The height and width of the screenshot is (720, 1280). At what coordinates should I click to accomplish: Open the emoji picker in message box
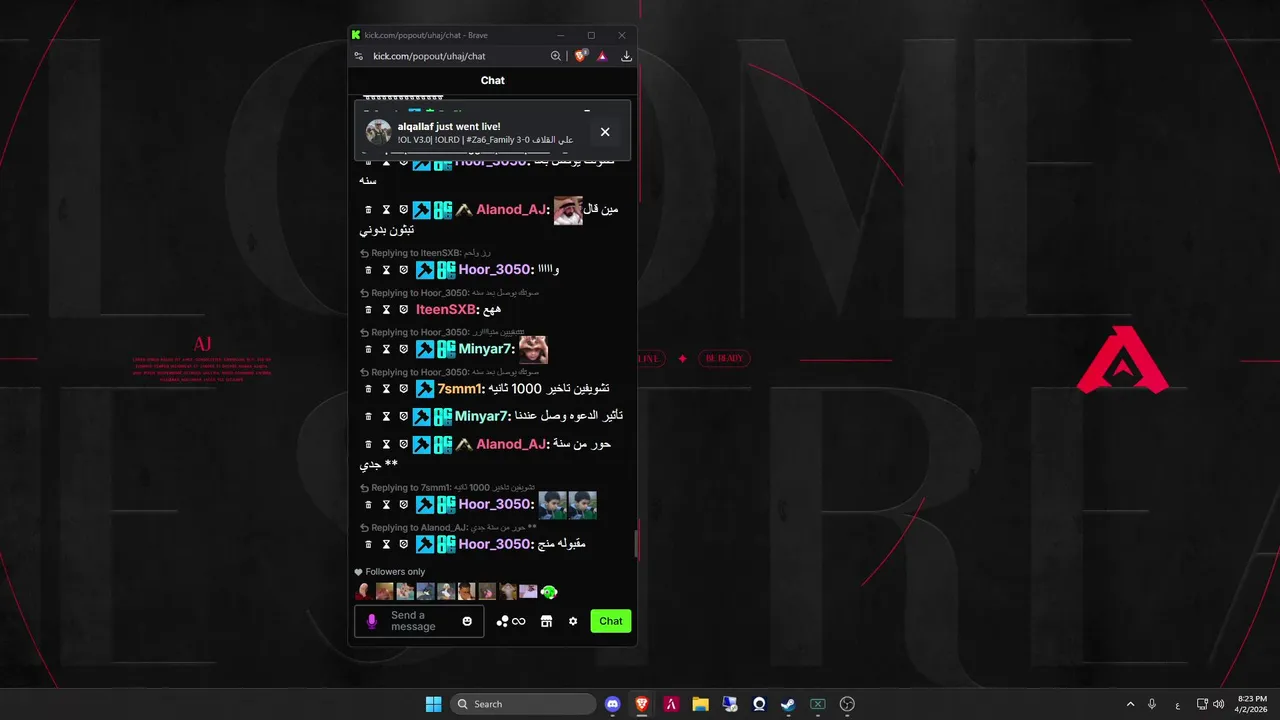[467, 621]
